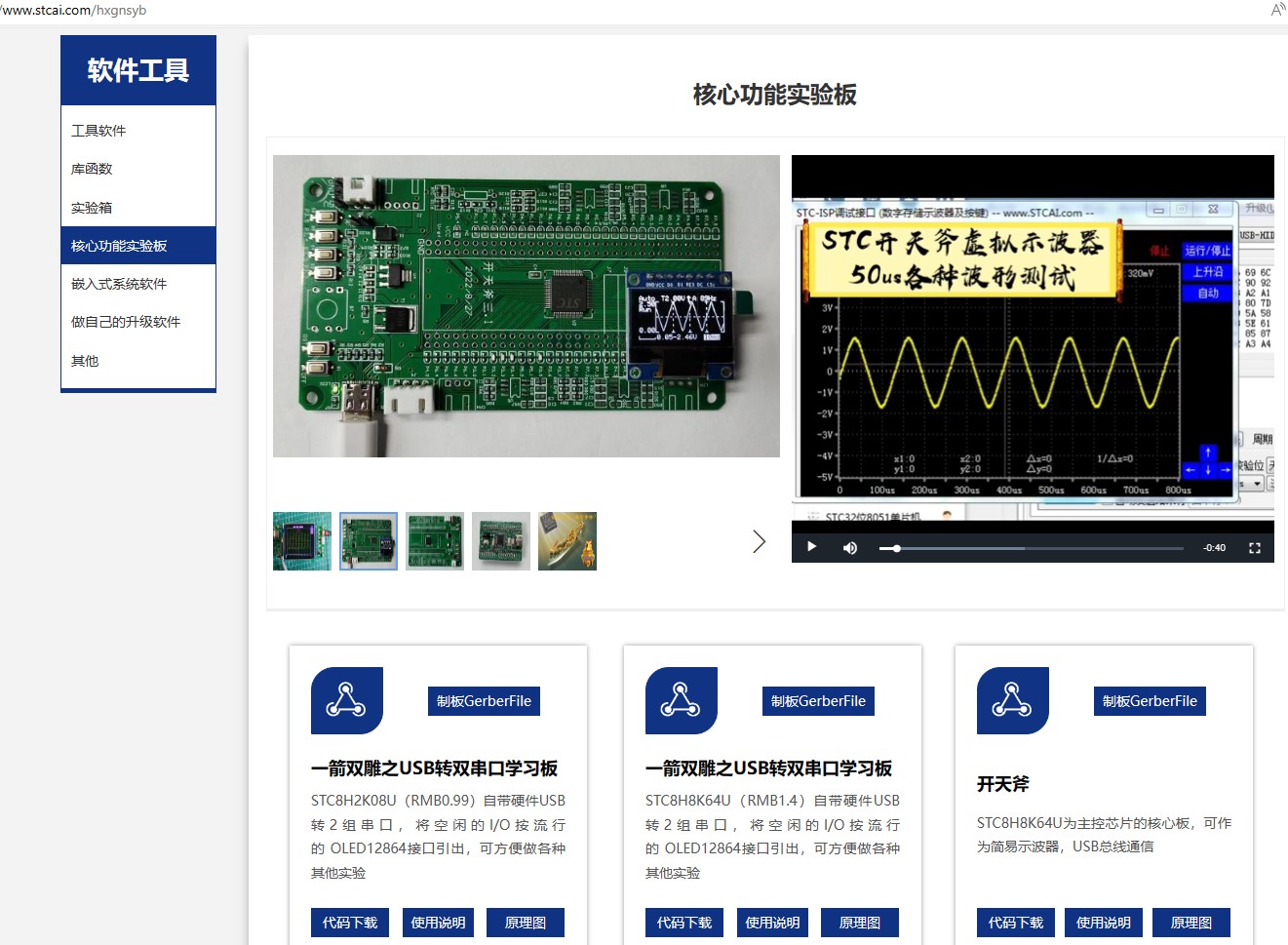Click the share icon on the STC8H2K08U card
This screenshot has width=1288, height=945.
pos(346,700)
